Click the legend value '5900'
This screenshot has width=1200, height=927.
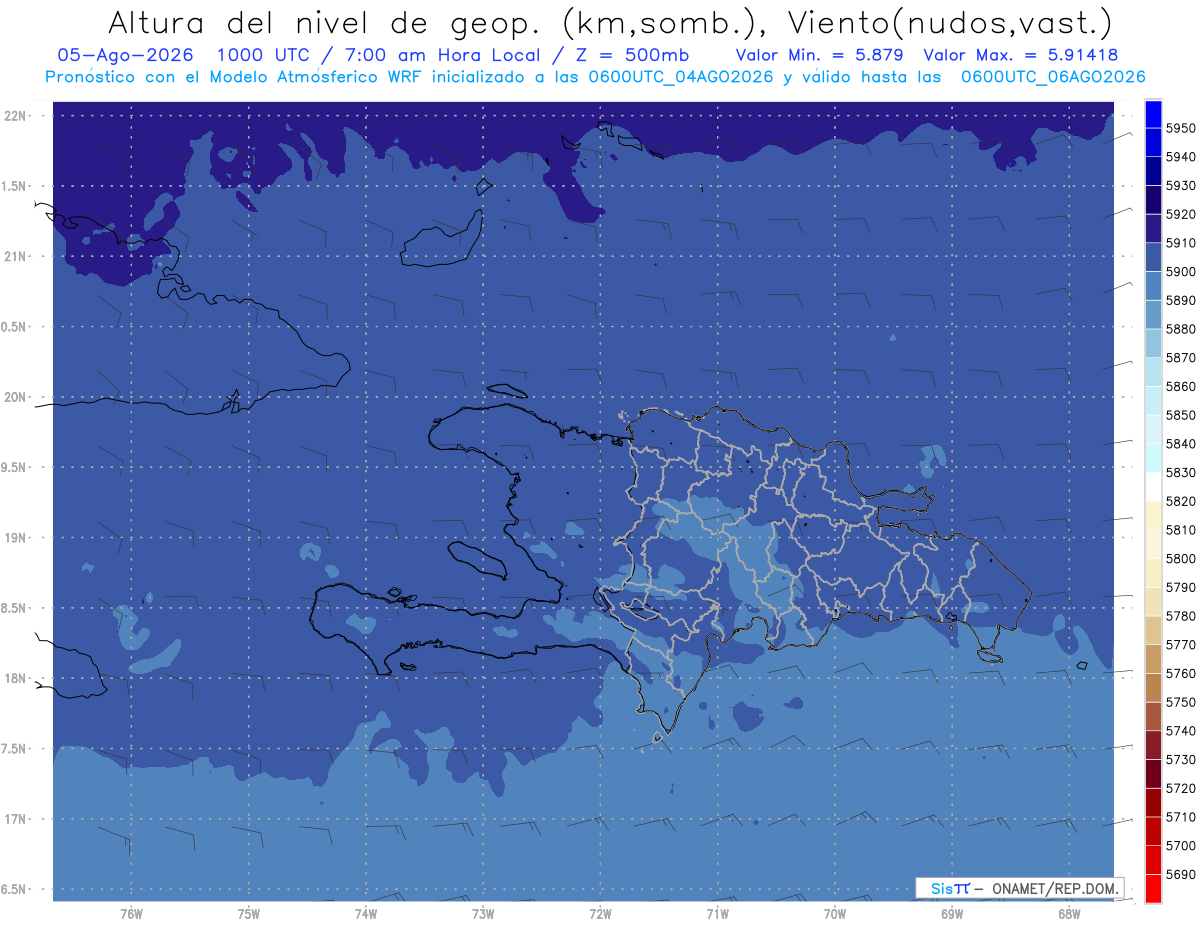point(1180,271)
